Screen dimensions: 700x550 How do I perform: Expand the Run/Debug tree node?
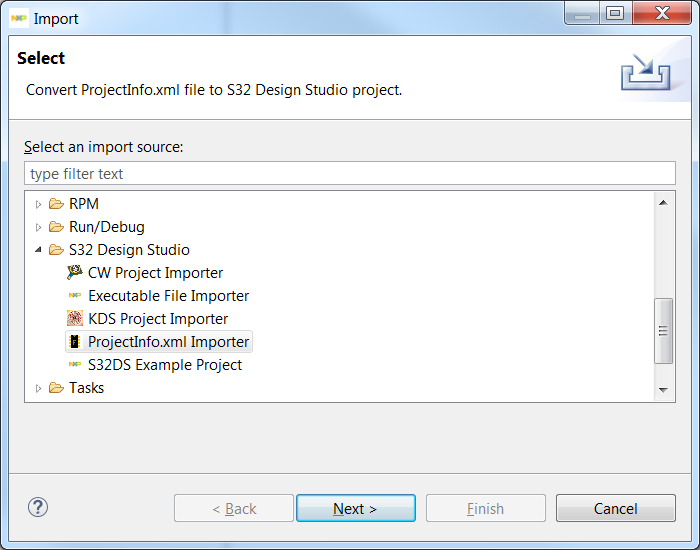pos(39,227)
